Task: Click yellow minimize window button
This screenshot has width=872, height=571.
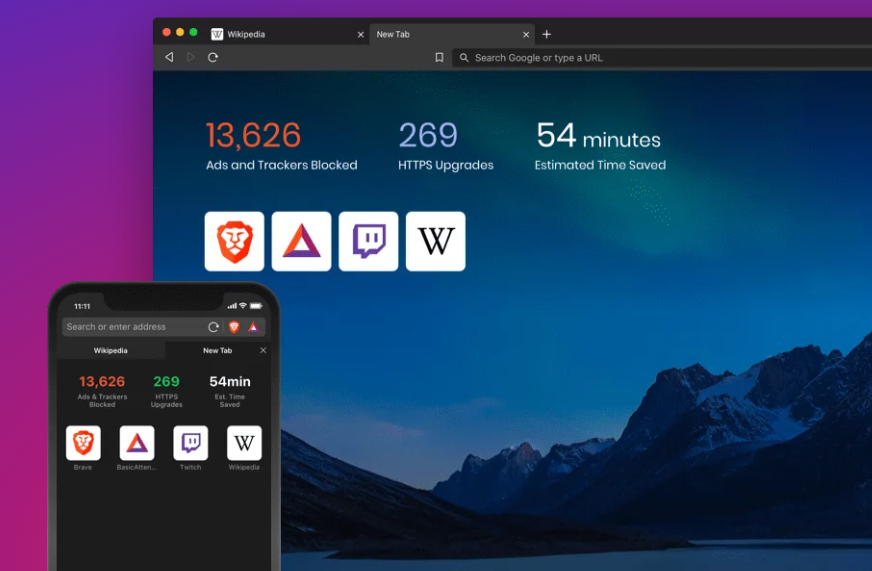Action: pyautogui.click(x=180, y=32)
